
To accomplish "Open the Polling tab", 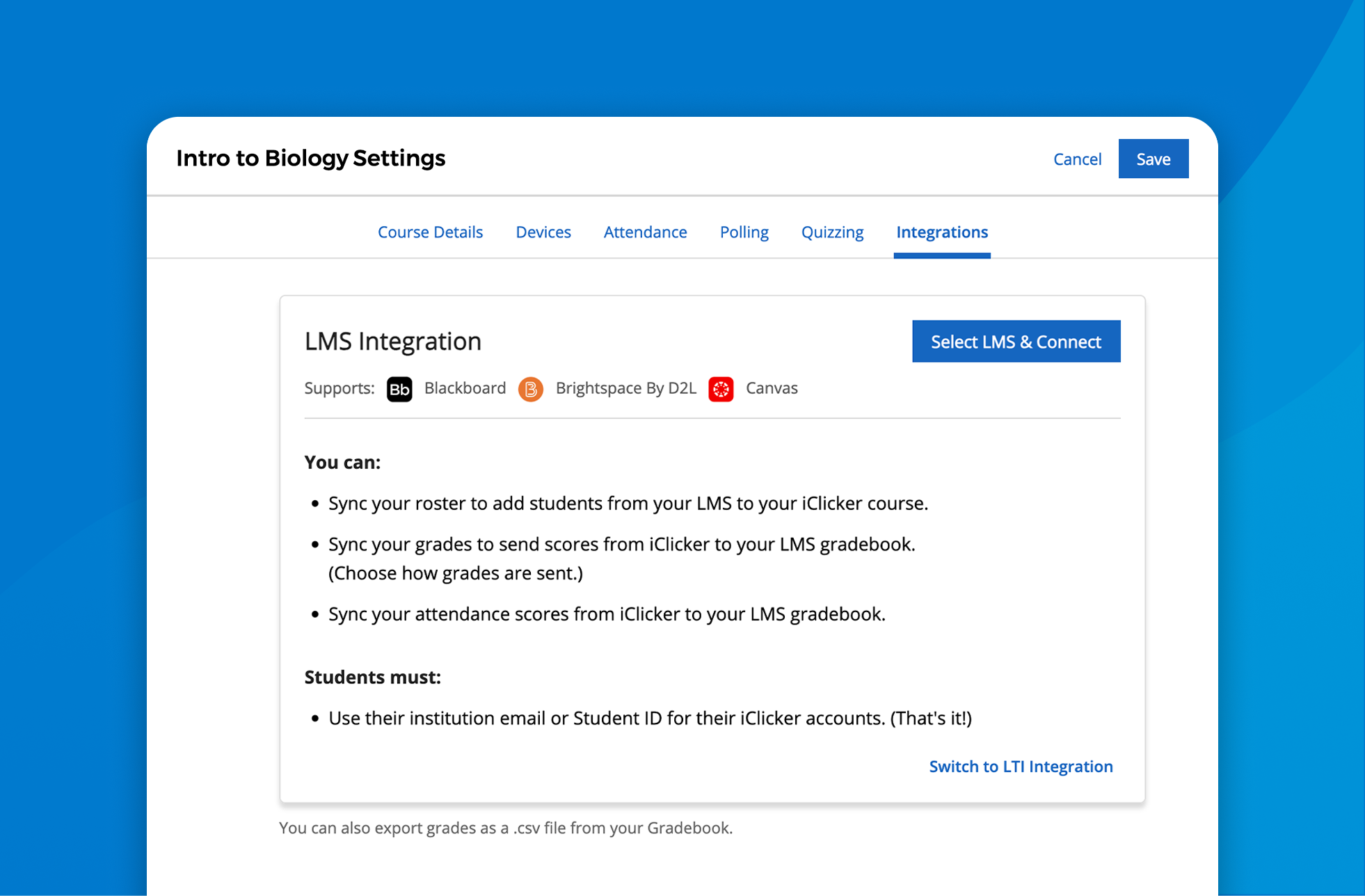I will click(744, 232).
